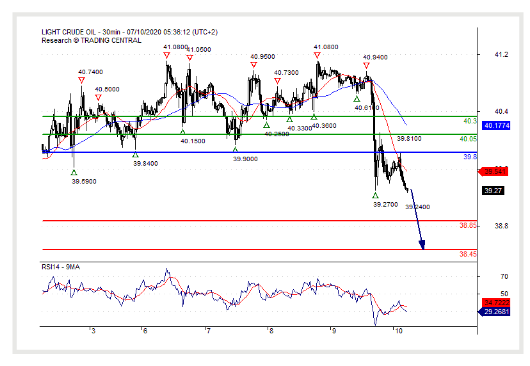Viewport: 530px width, 366px height.
Task: Select the date axis label 10
Action: (399, 331)
